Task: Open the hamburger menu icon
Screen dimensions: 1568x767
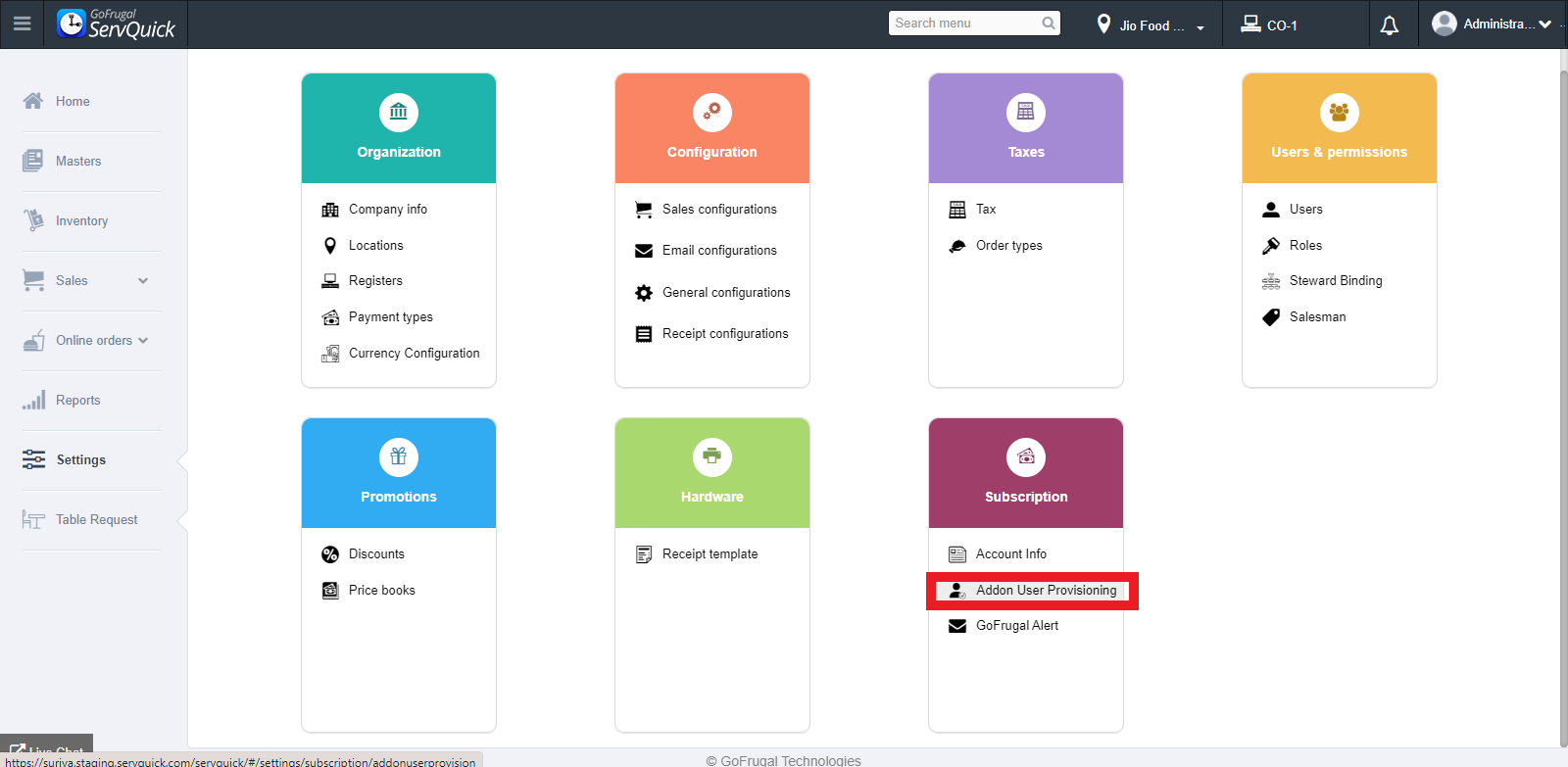Action: pyautogui.click(x=22, y=24)
